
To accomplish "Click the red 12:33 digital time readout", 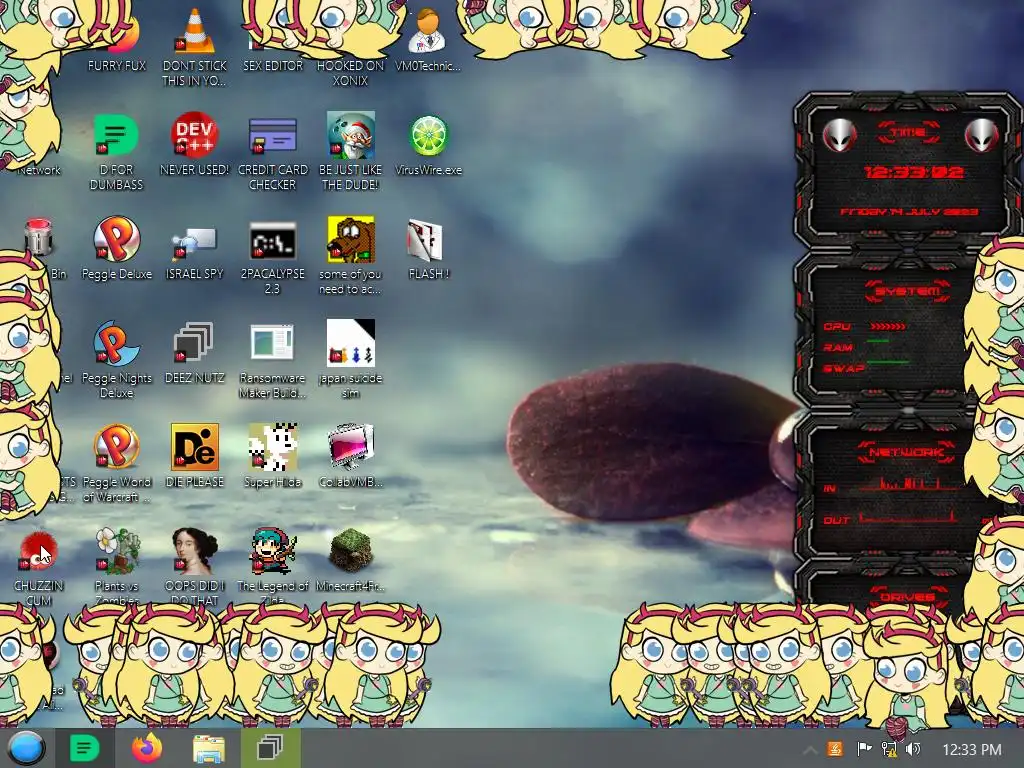I will point(913,172).
